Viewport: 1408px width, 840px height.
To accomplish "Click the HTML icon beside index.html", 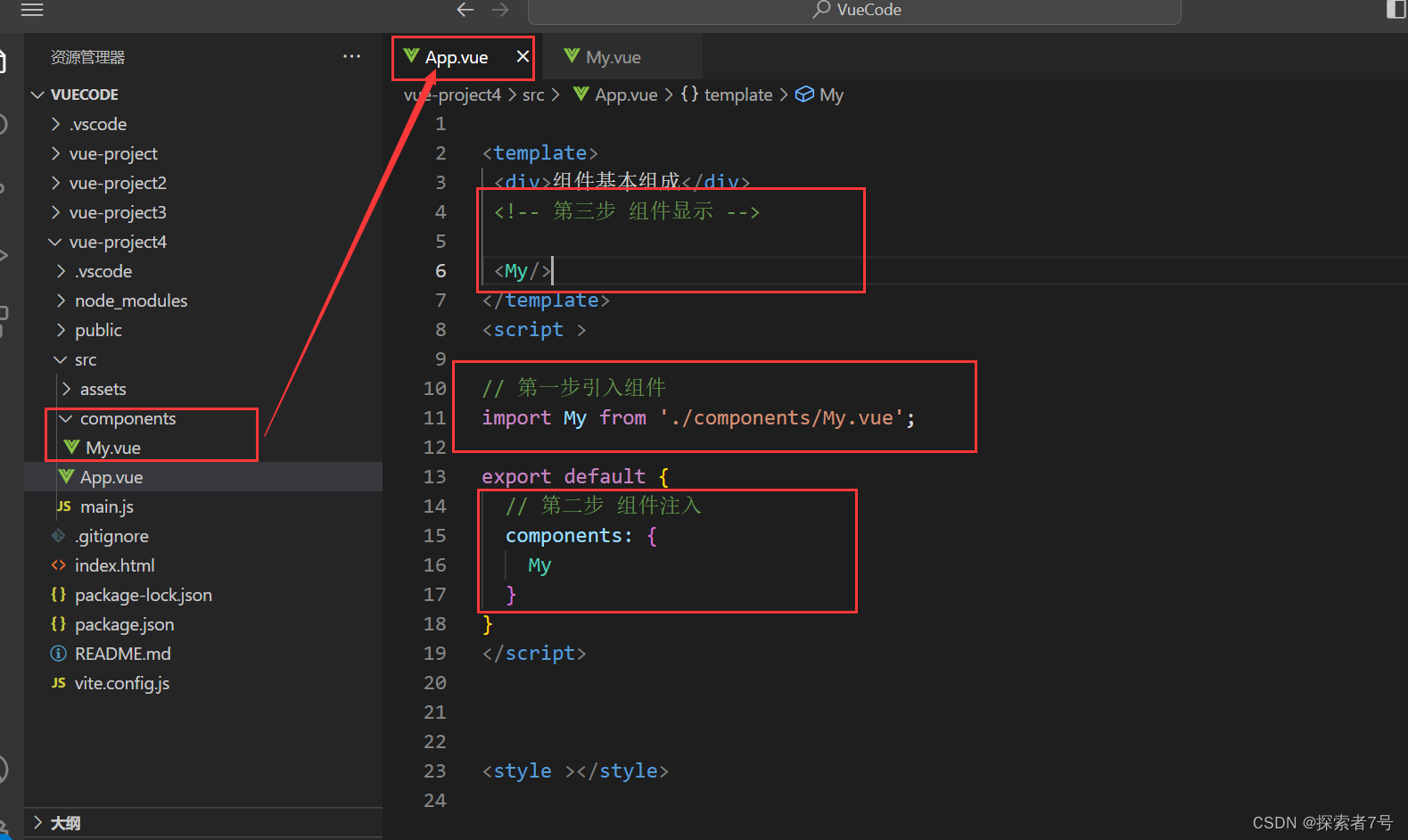I will (x=58, y=564).
